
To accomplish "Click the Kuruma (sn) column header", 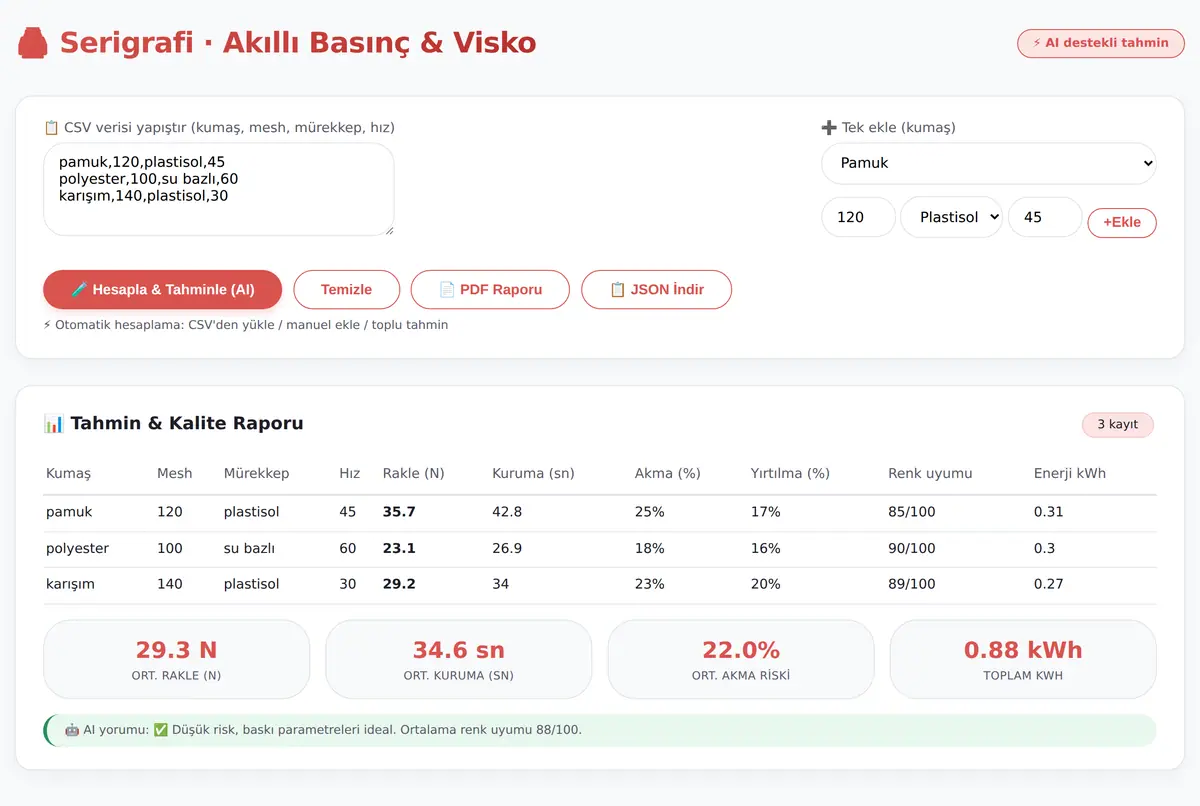I will (x=533, y=473).
